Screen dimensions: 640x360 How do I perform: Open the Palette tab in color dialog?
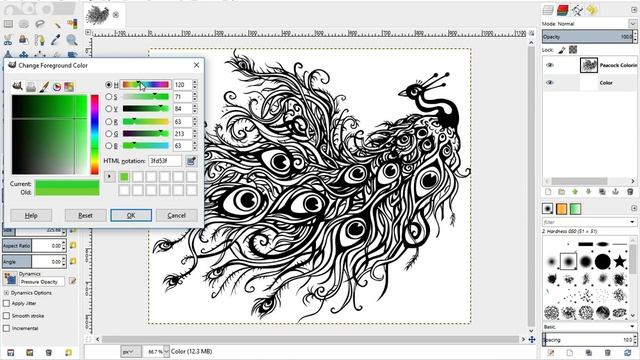[x=69, y=87]
